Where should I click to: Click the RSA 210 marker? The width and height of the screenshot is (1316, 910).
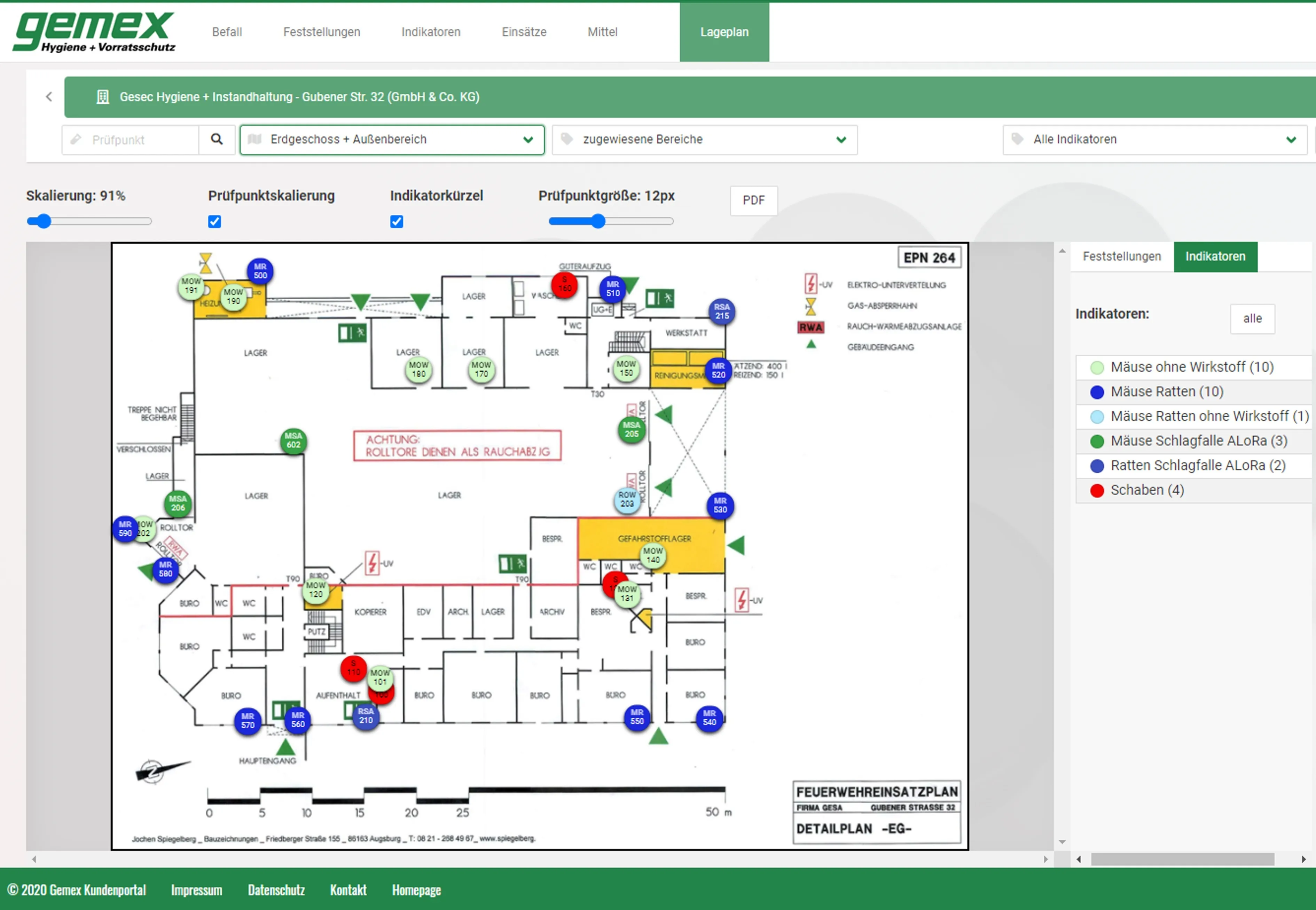tap(366, 716)
